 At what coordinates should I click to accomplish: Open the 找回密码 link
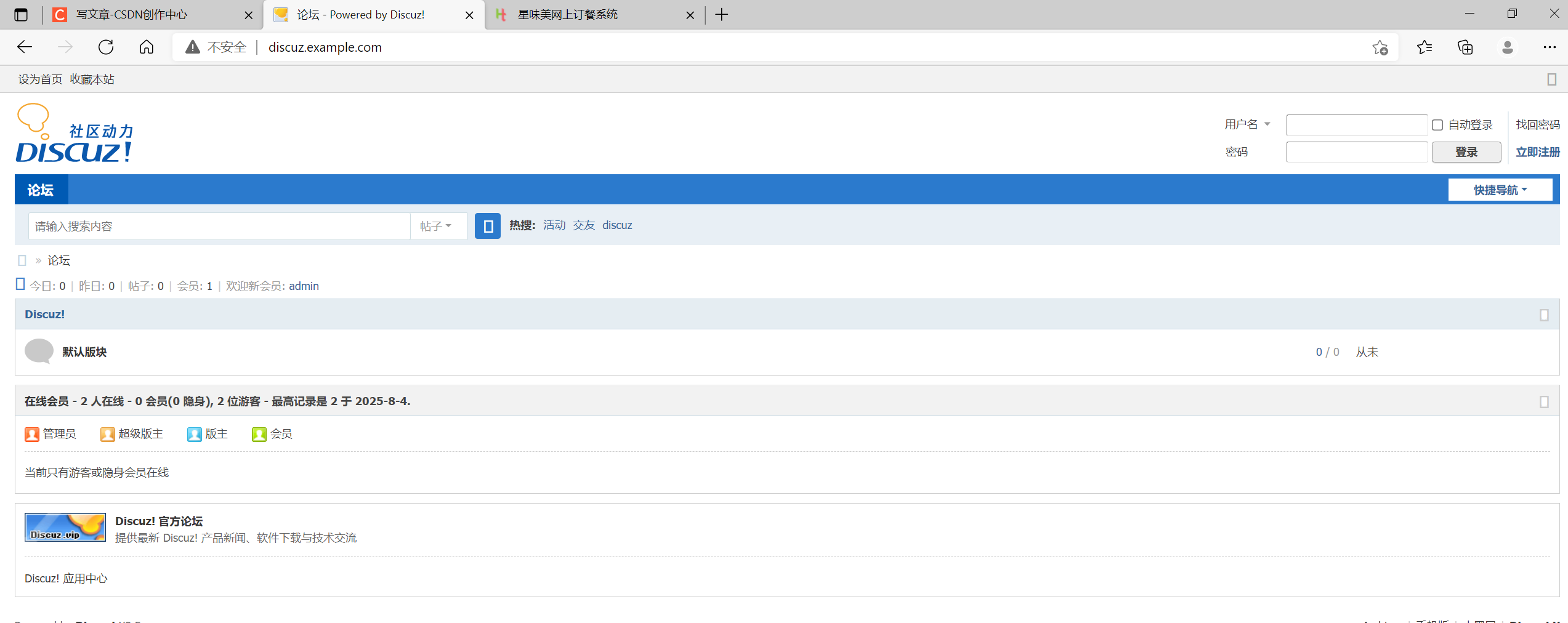click(1538, 125)
